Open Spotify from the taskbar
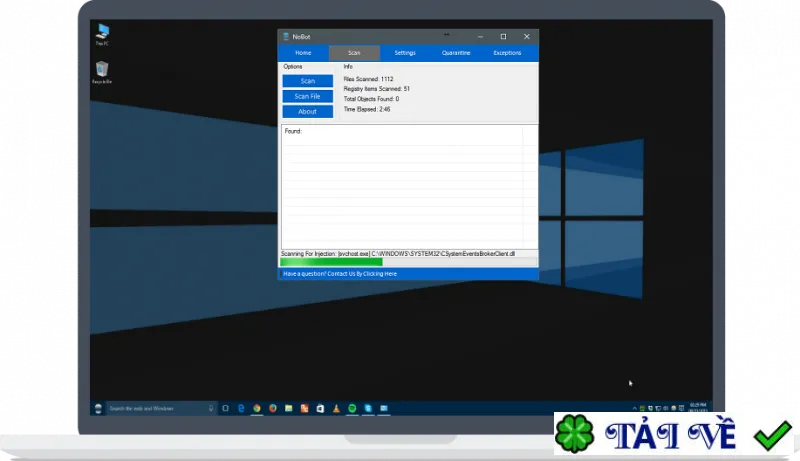Screen dimensions: 800x461 tap(352, 408)
